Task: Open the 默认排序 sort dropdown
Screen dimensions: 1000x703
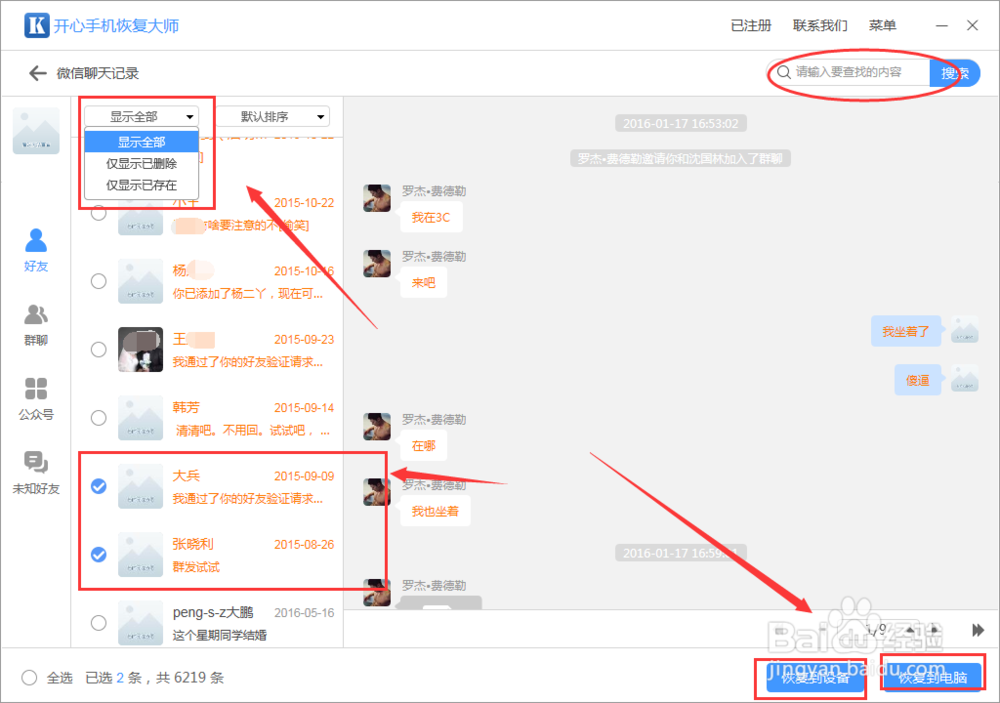Action: pyautogui.click(x=273, y=116)
